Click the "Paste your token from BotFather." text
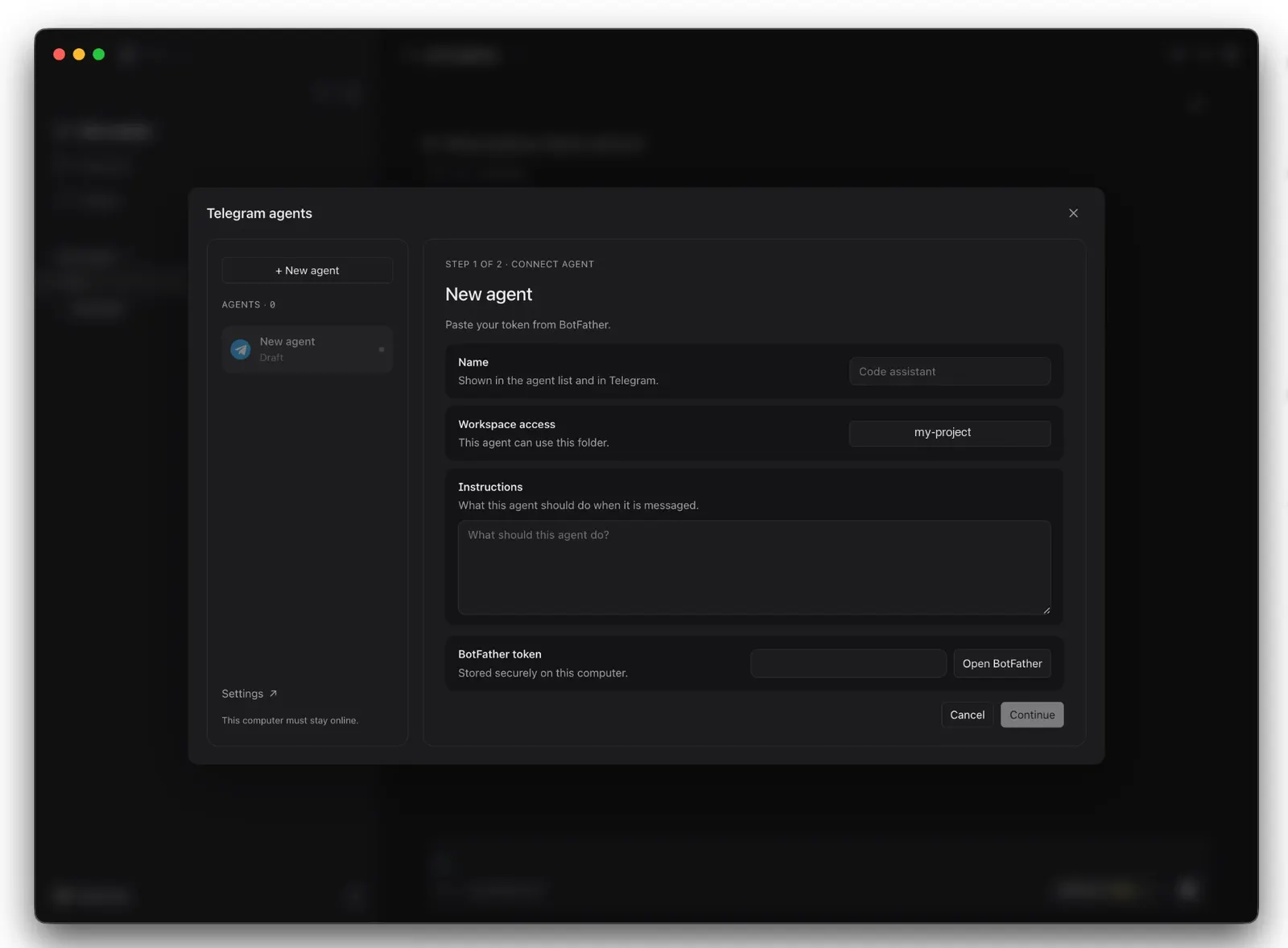This screenshot has height=948, width=1288. (528, 325)
